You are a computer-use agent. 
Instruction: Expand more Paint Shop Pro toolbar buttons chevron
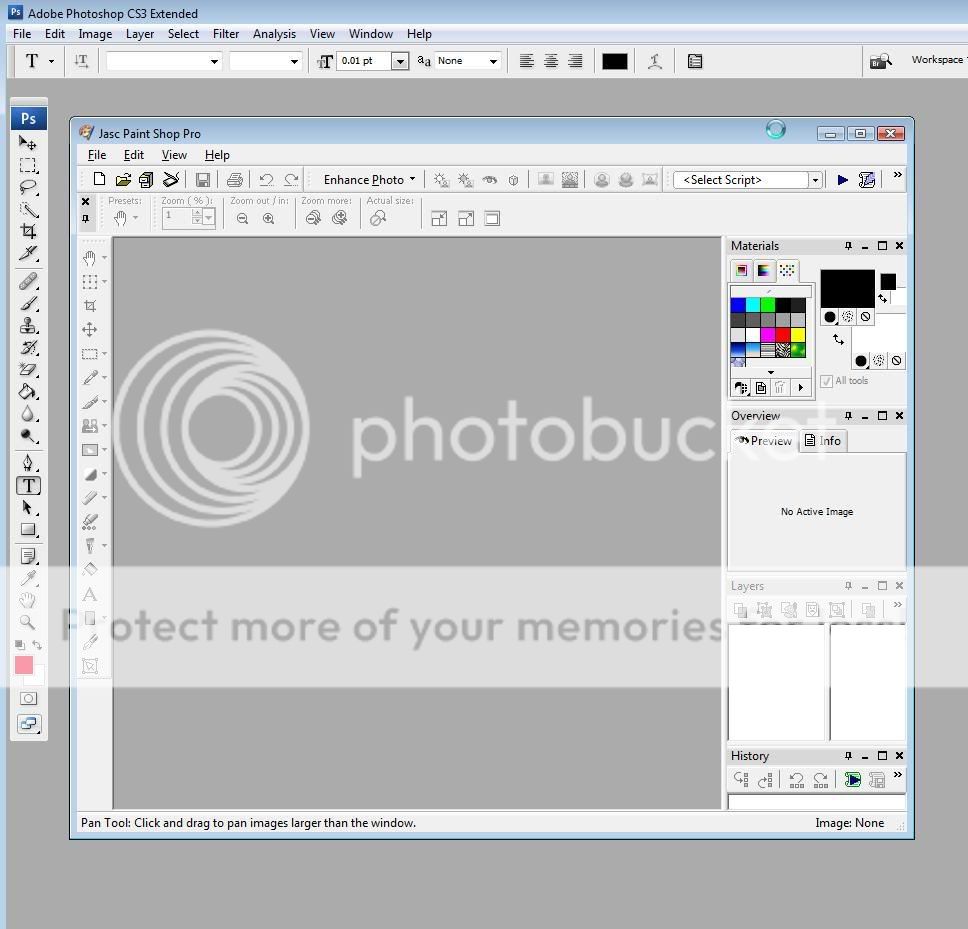[x=898, y=175]
